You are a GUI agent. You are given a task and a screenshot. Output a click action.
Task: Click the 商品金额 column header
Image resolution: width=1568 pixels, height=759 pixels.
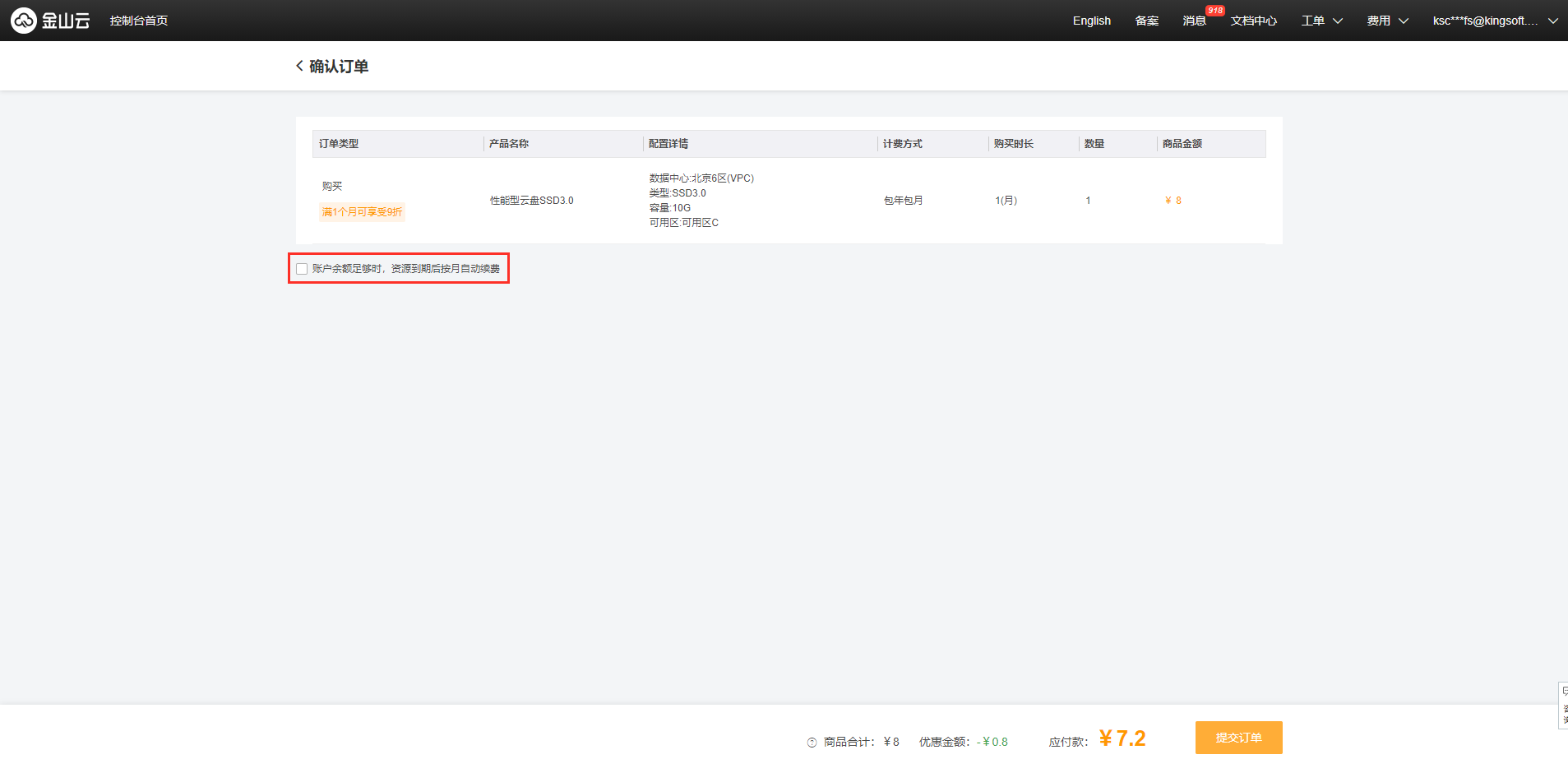coord(1182,144)
